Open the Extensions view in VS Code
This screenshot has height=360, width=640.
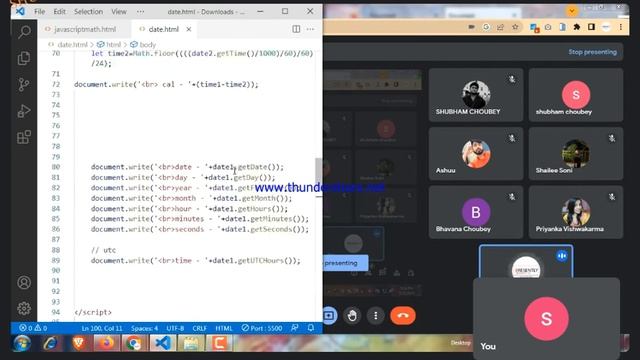(24, 137)
